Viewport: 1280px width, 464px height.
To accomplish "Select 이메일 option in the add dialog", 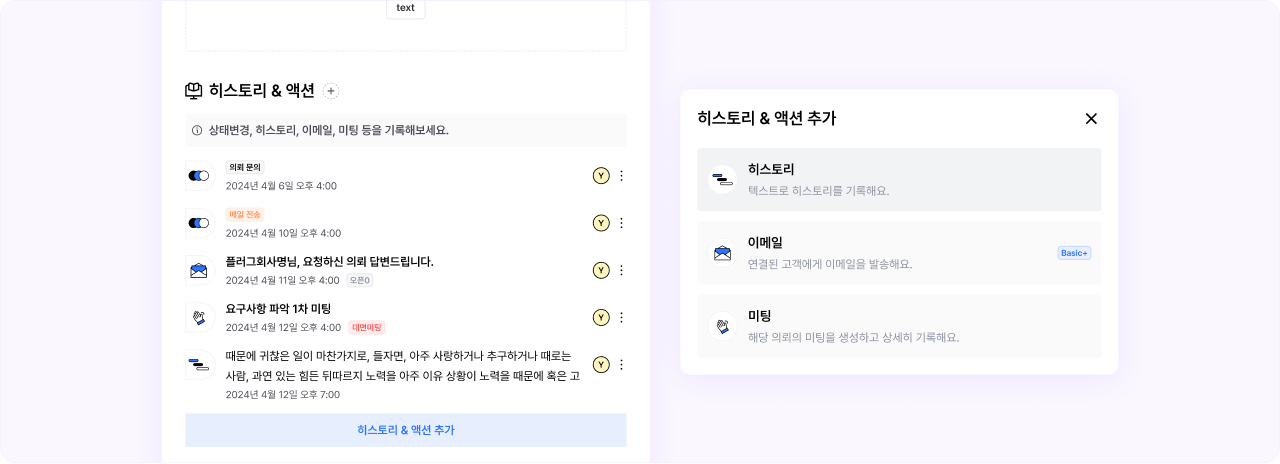I will point(898,253).
